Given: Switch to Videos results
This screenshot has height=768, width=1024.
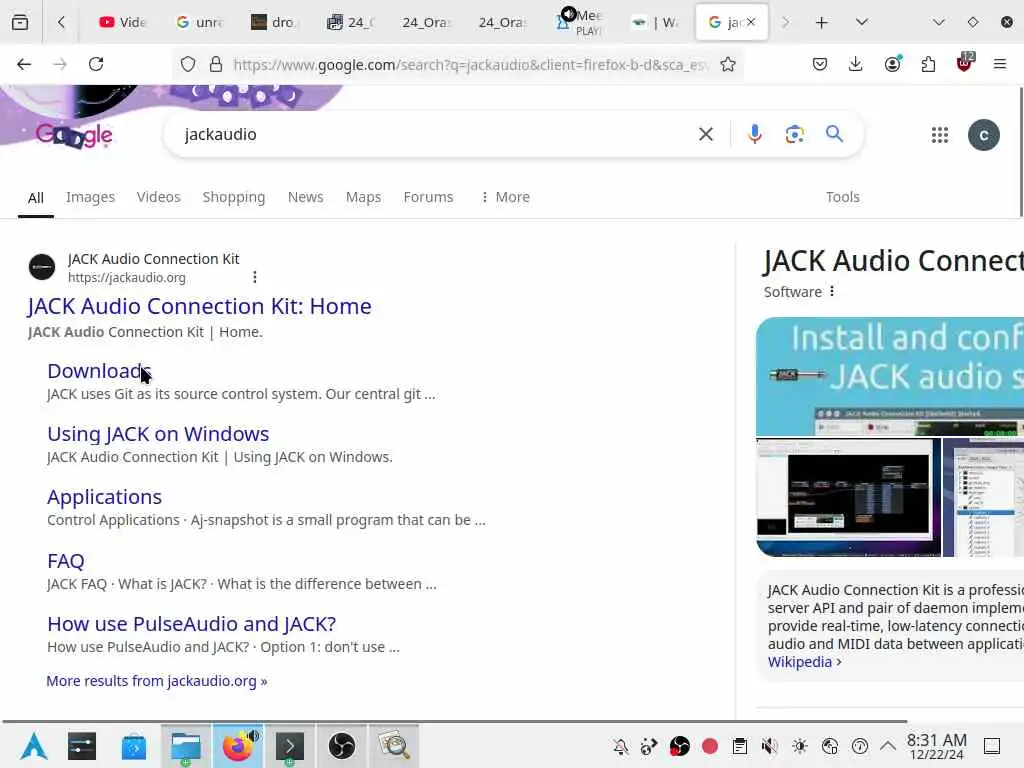Looking at the screenshot, I should point(158,197).
